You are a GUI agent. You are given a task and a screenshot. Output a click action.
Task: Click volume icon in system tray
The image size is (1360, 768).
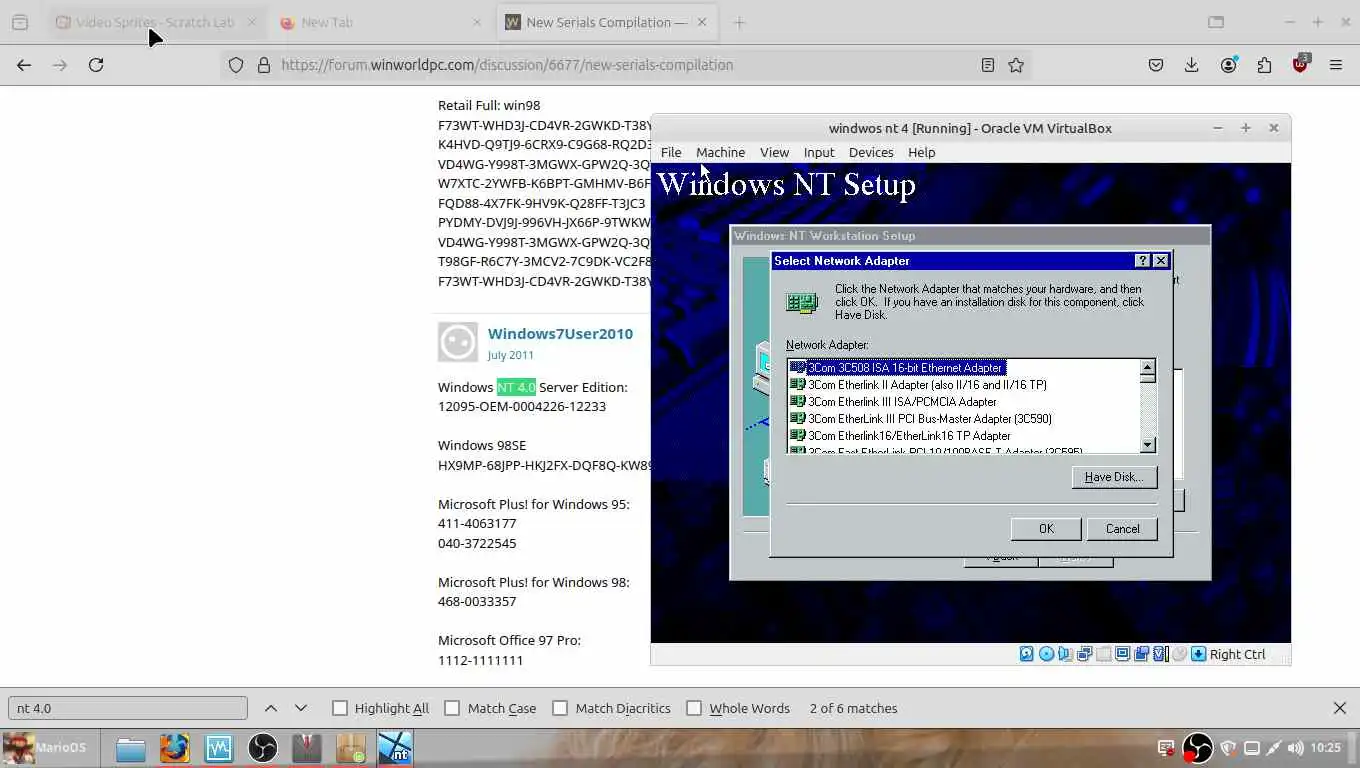tap(1296, 748)
